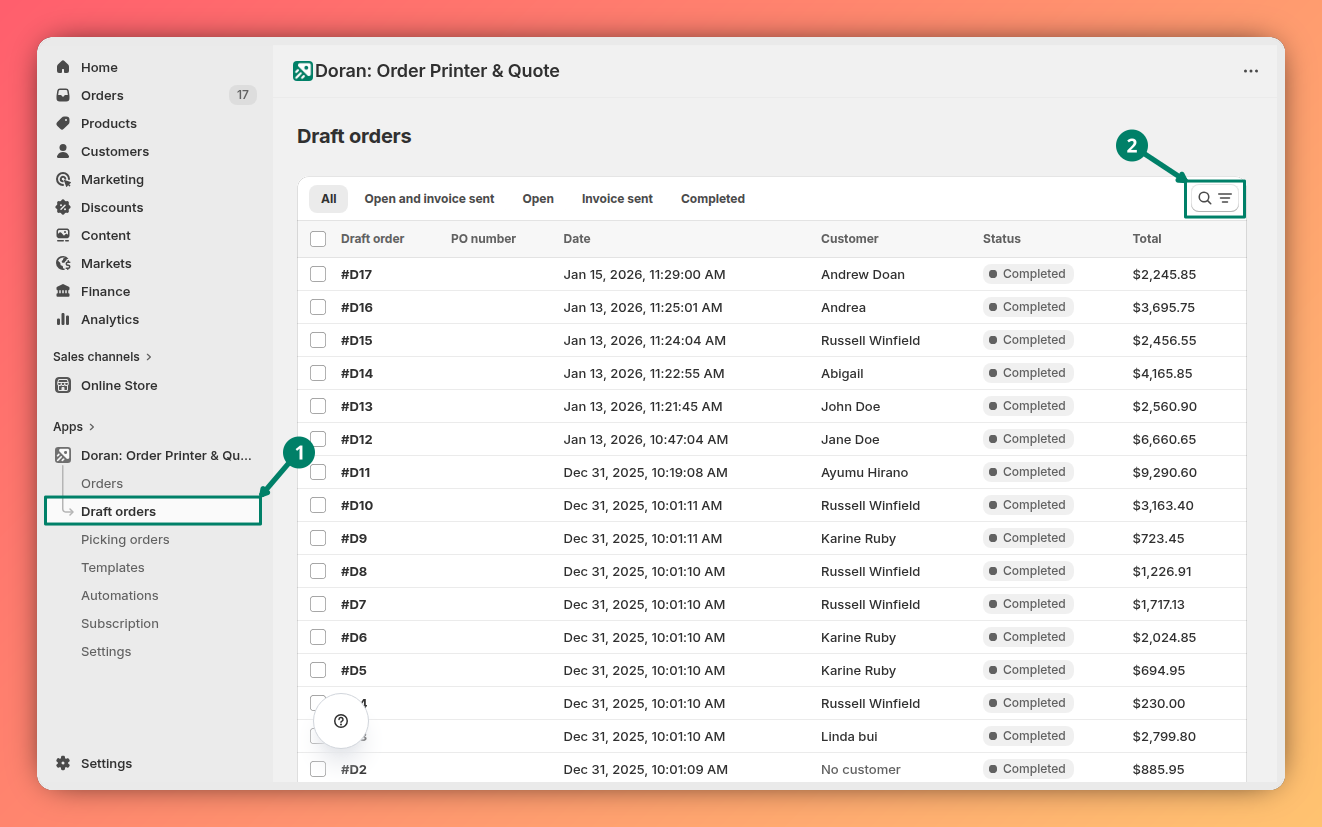Click the Customers person icon
1322x827 pixels.
pos(63,151)
